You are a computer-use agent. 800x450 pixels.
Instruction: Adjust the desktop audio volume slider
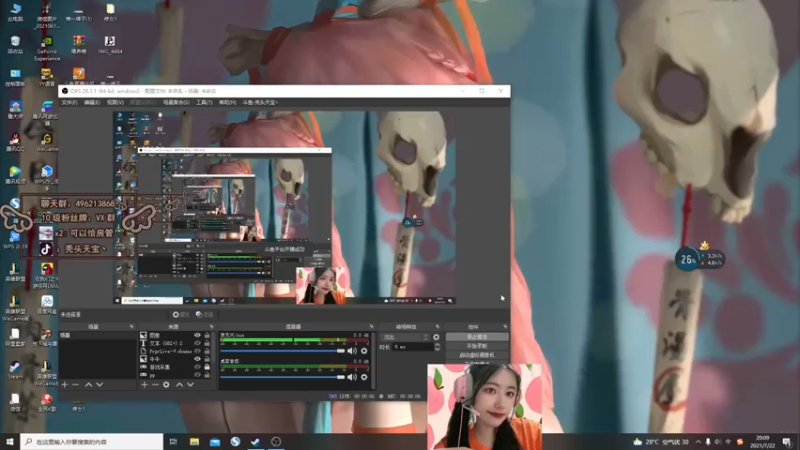pyautogui.click(x=283, y=377)
